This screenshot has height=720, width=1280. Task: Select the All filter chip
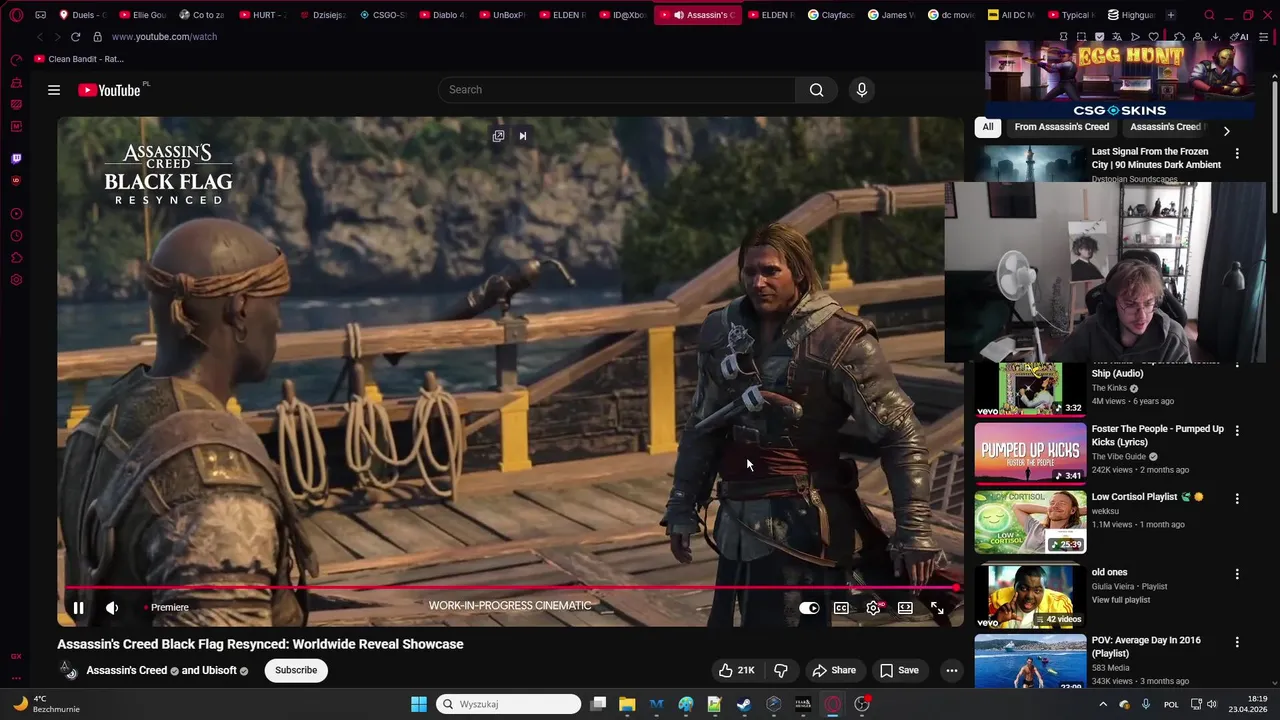point(988,127)
